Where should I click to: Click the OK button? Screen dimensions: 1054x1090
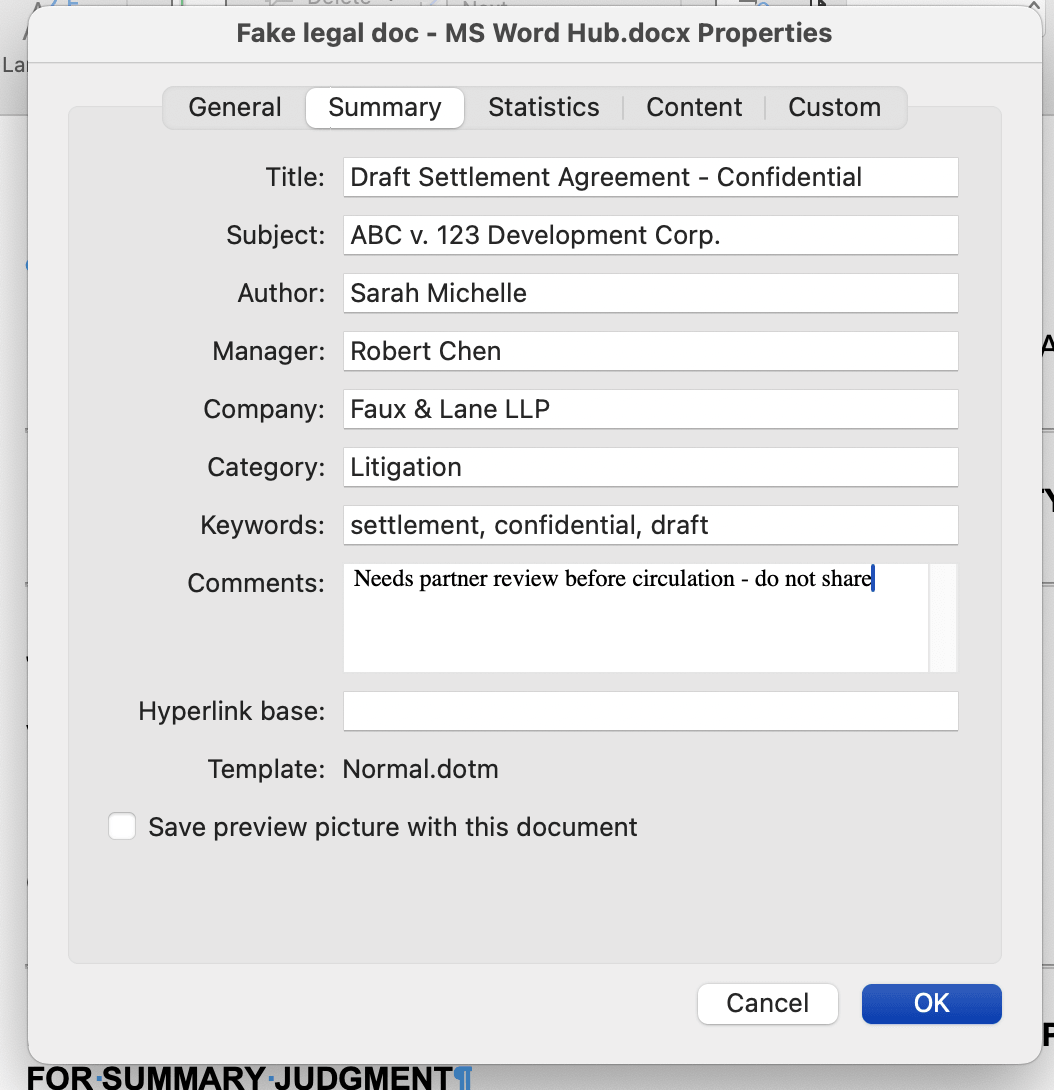[x=931, y=1003]
